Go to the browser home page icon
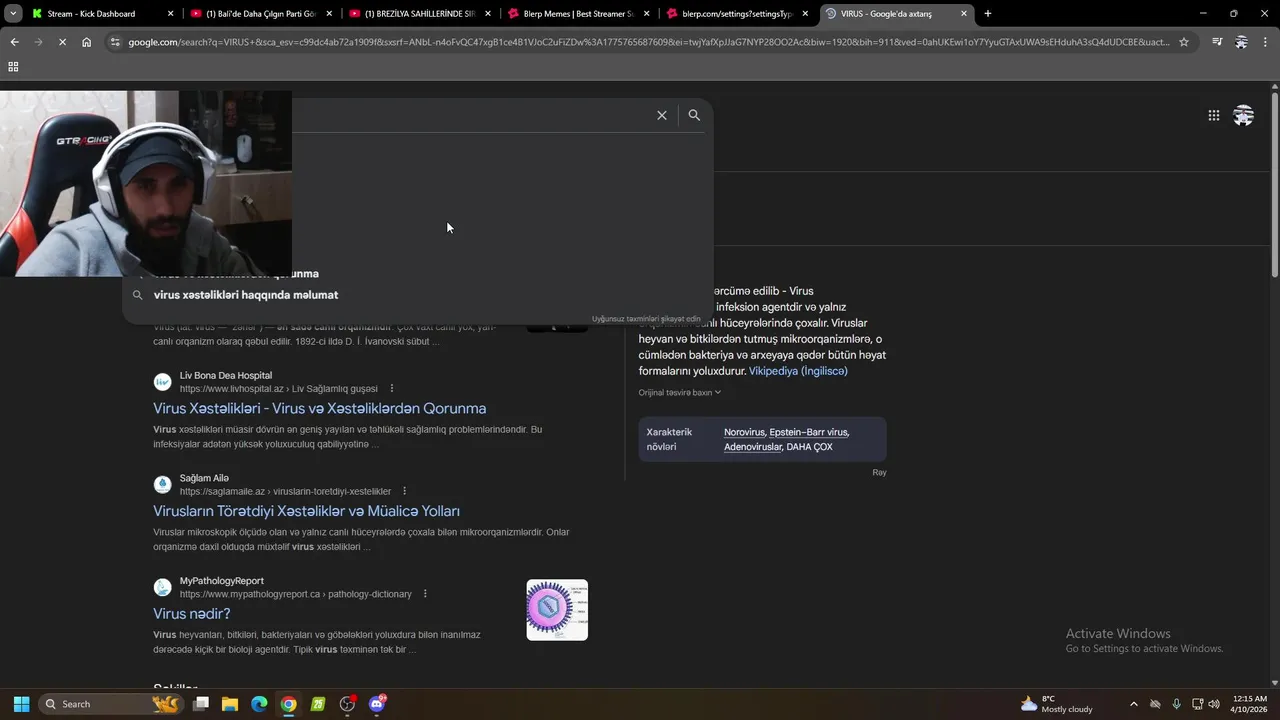Viewport: 1280px width, 720px height. click(87, 42)
